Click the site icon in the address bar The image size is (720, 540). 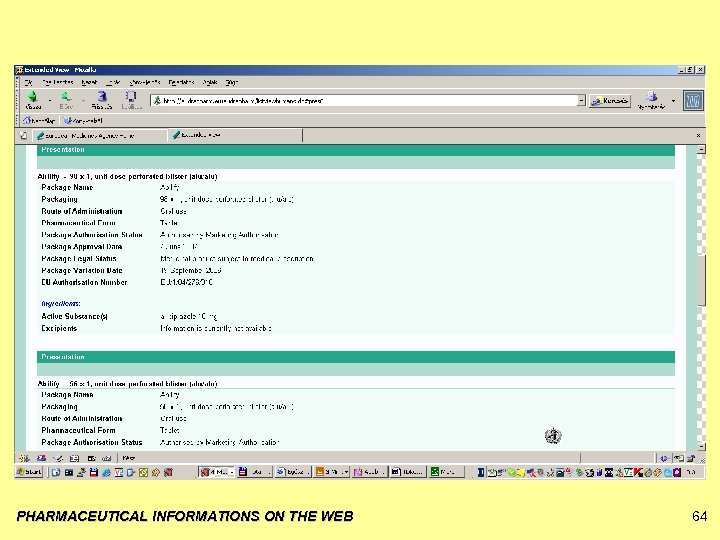(x=157, y=101)
